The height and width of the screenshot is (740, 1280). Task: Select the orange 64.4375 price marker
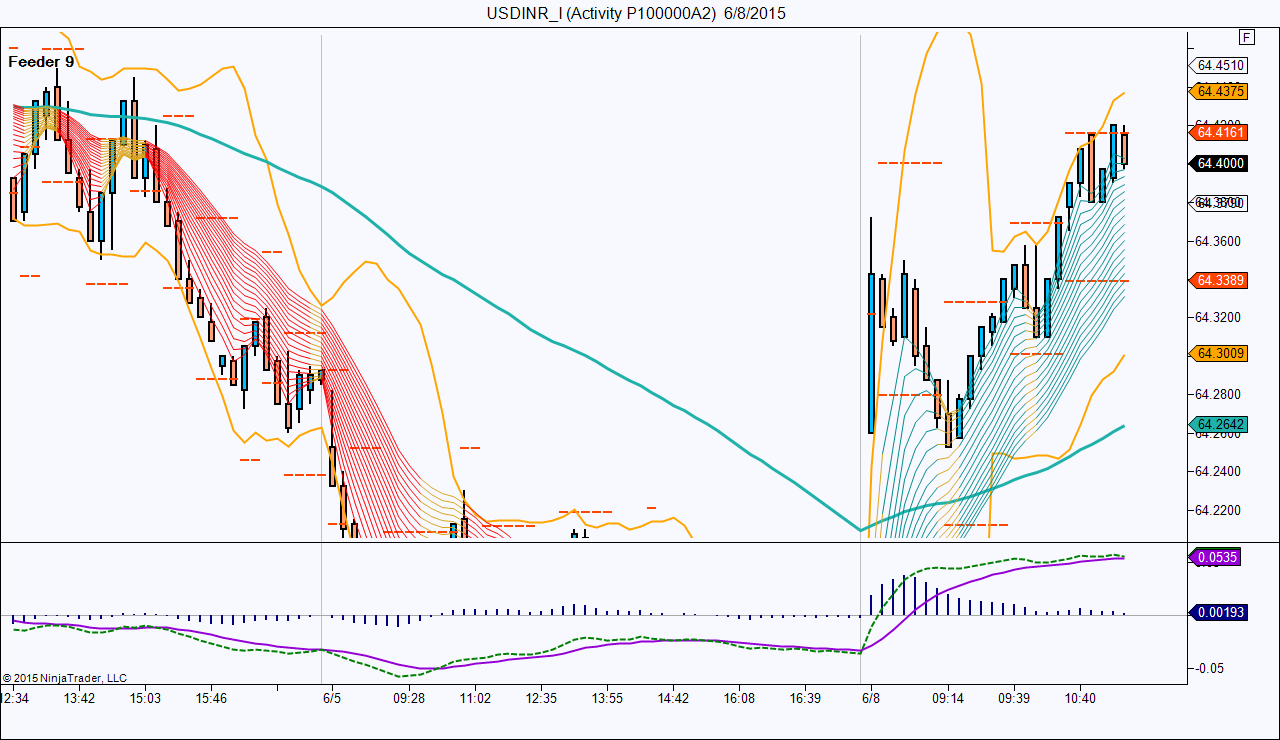(1218, 91)
